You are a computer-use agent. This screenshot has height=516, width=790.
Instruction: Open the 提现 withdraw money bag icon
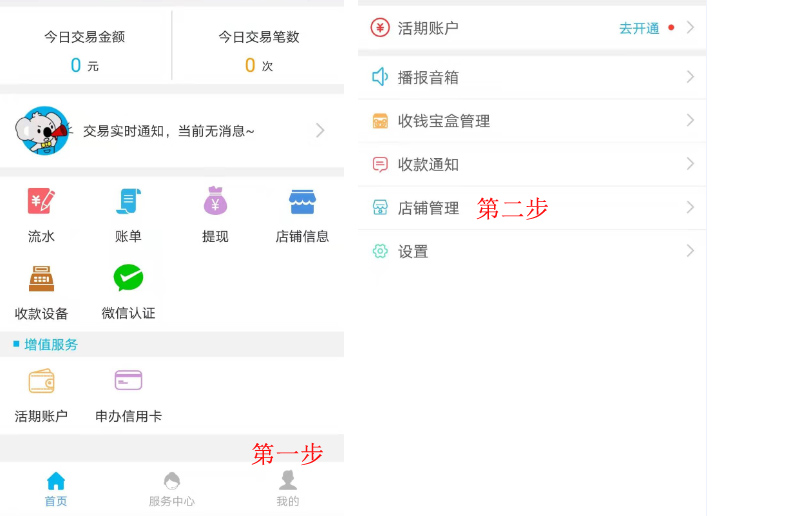pyautogui.click(x=215, y=202)
